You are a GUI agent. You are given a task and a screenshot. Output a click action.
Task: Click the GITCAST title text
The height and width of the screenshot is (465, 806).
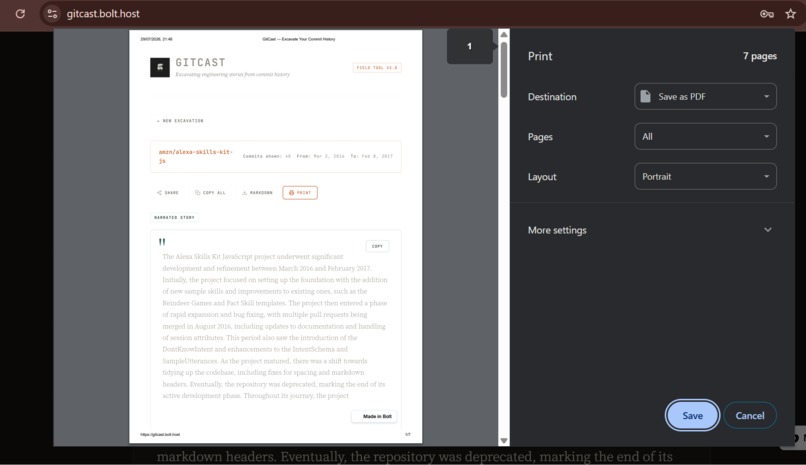[x=200, y=62]
